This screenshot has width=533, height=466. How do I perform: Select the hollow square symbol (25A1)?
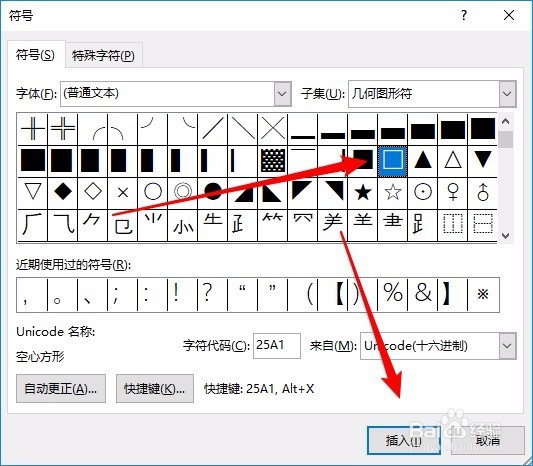pyautogui.click(x=393, y=161)
